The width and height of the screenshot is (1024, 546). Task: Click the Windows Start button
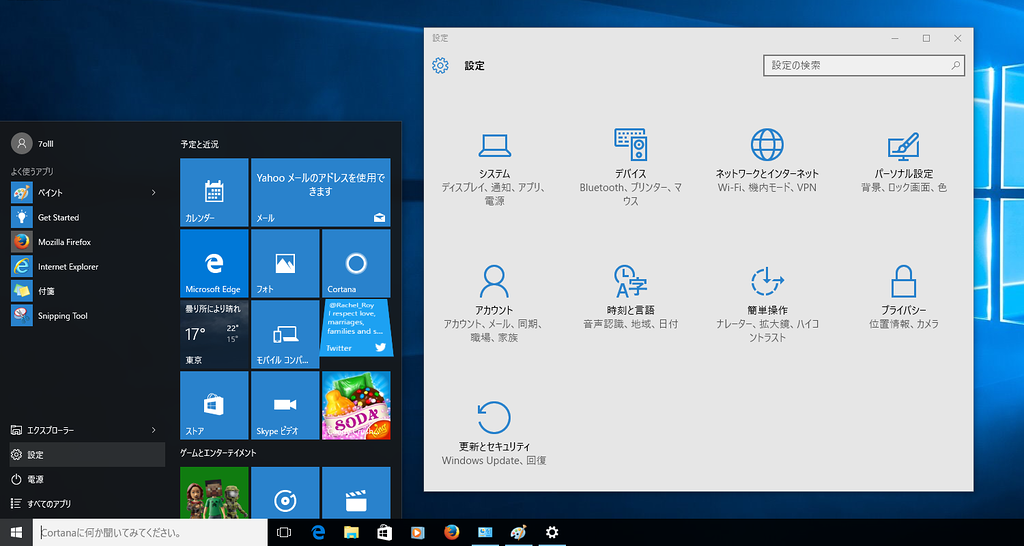[16, 532]
